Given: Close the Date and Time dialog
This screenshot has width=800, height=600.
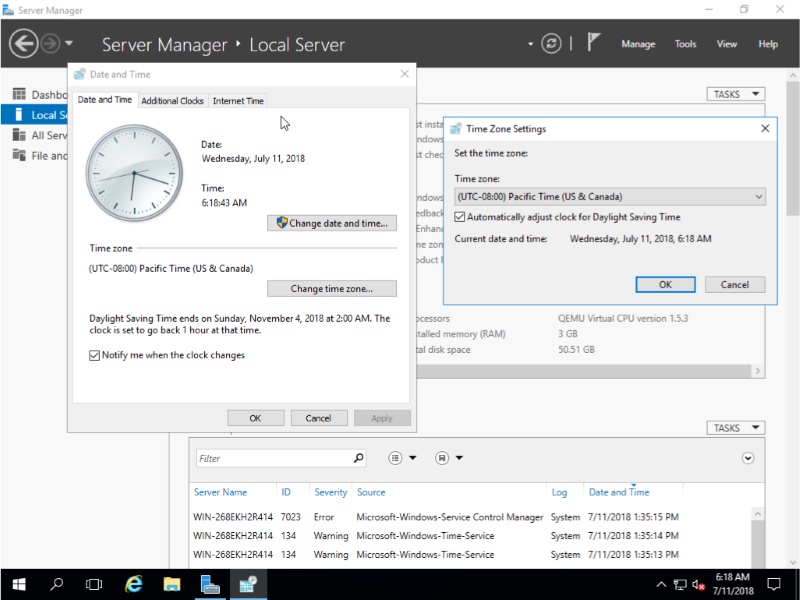Looking at the screenshot, I should coord(405,74).
